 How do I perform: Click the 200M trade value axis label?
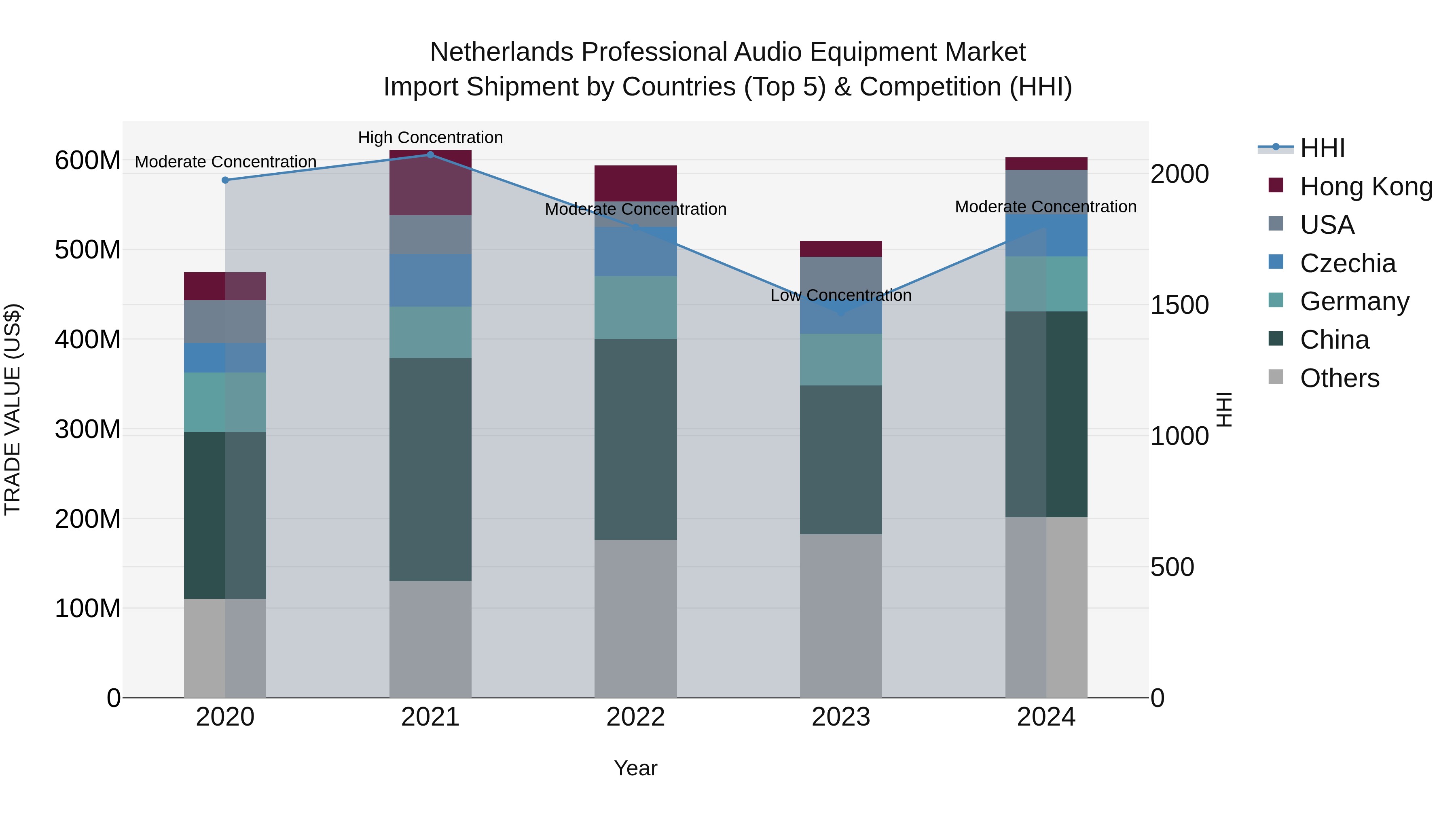(88, 519)
